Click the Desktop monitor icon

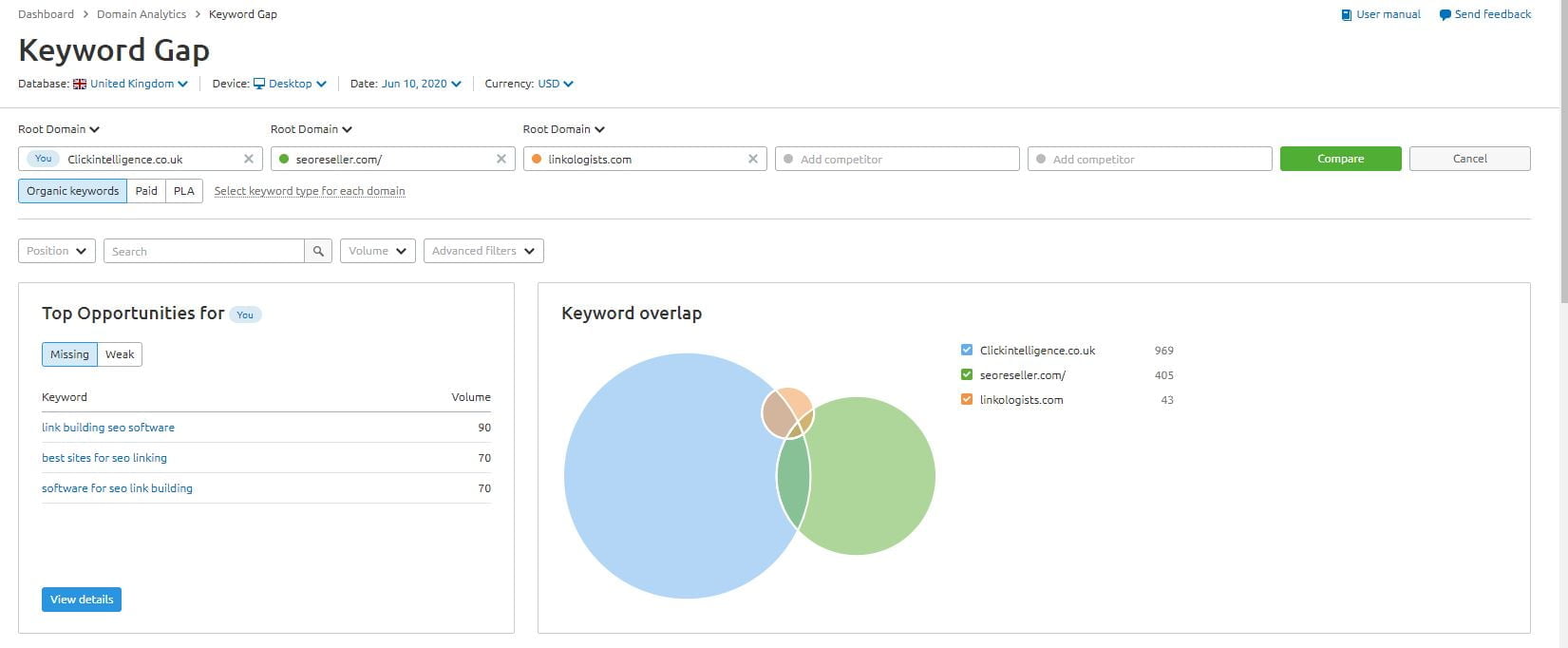259,84
